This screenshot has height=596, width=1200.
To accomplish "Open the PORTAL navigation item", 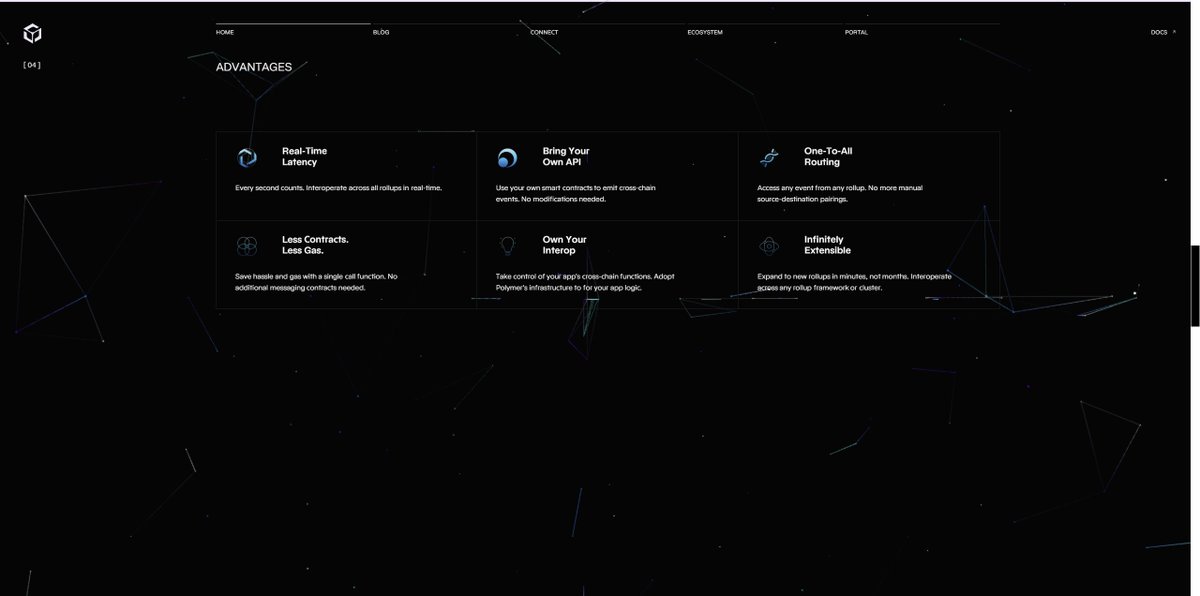I will [x=857, y=31].
